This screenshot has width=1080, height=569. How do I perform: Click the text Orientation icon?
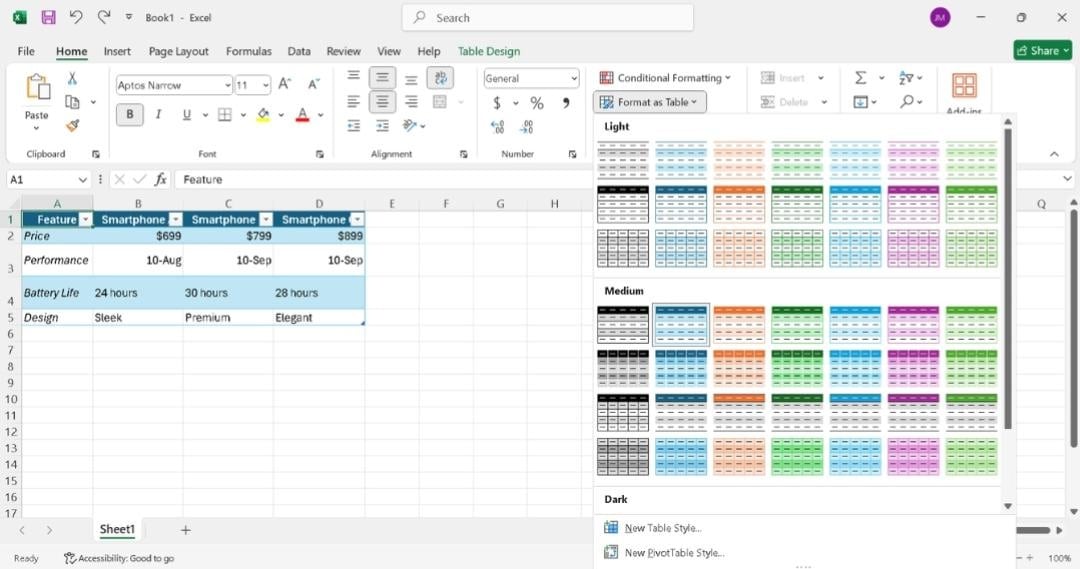[x=411, y=125]
